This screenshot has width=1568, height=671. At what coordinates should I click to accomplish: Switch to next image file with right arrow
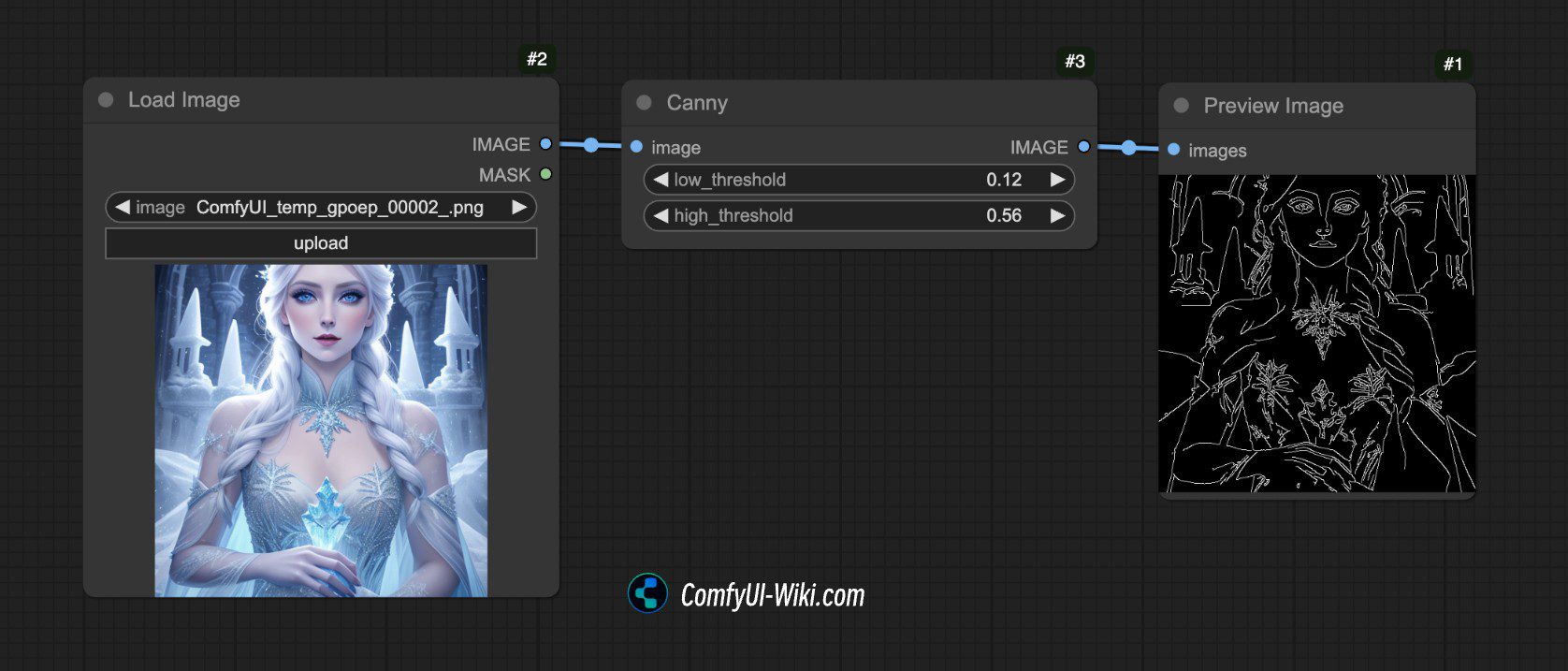519,207
